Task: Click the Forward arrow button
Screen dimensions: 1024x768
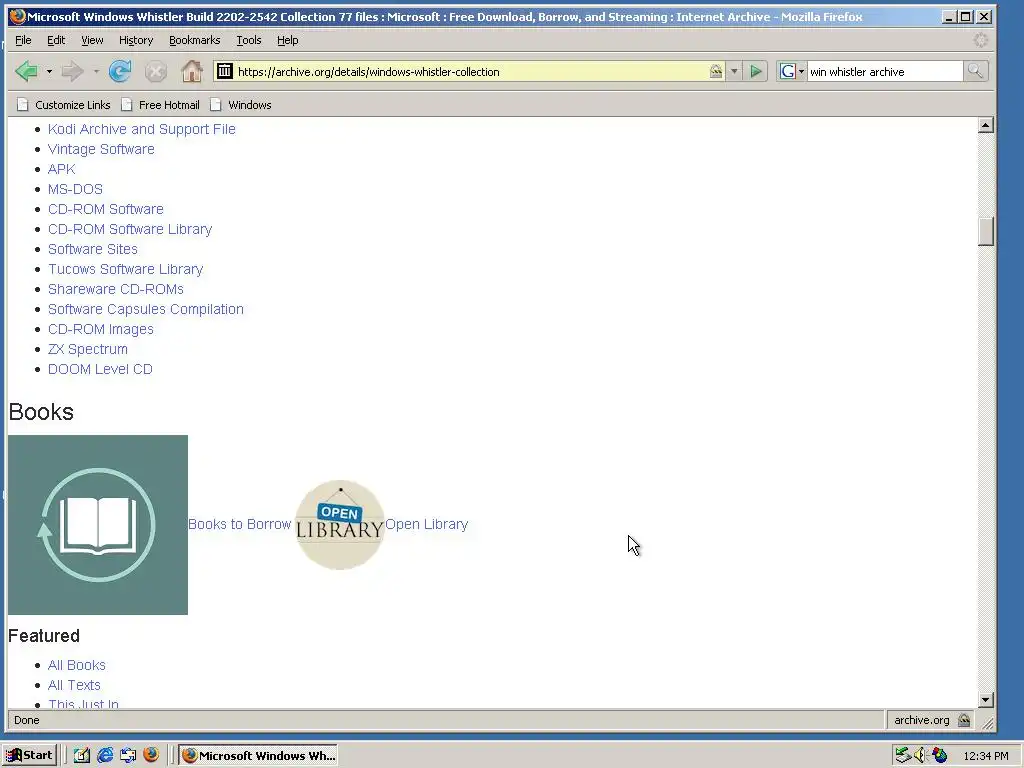Action: coord(72,71)
